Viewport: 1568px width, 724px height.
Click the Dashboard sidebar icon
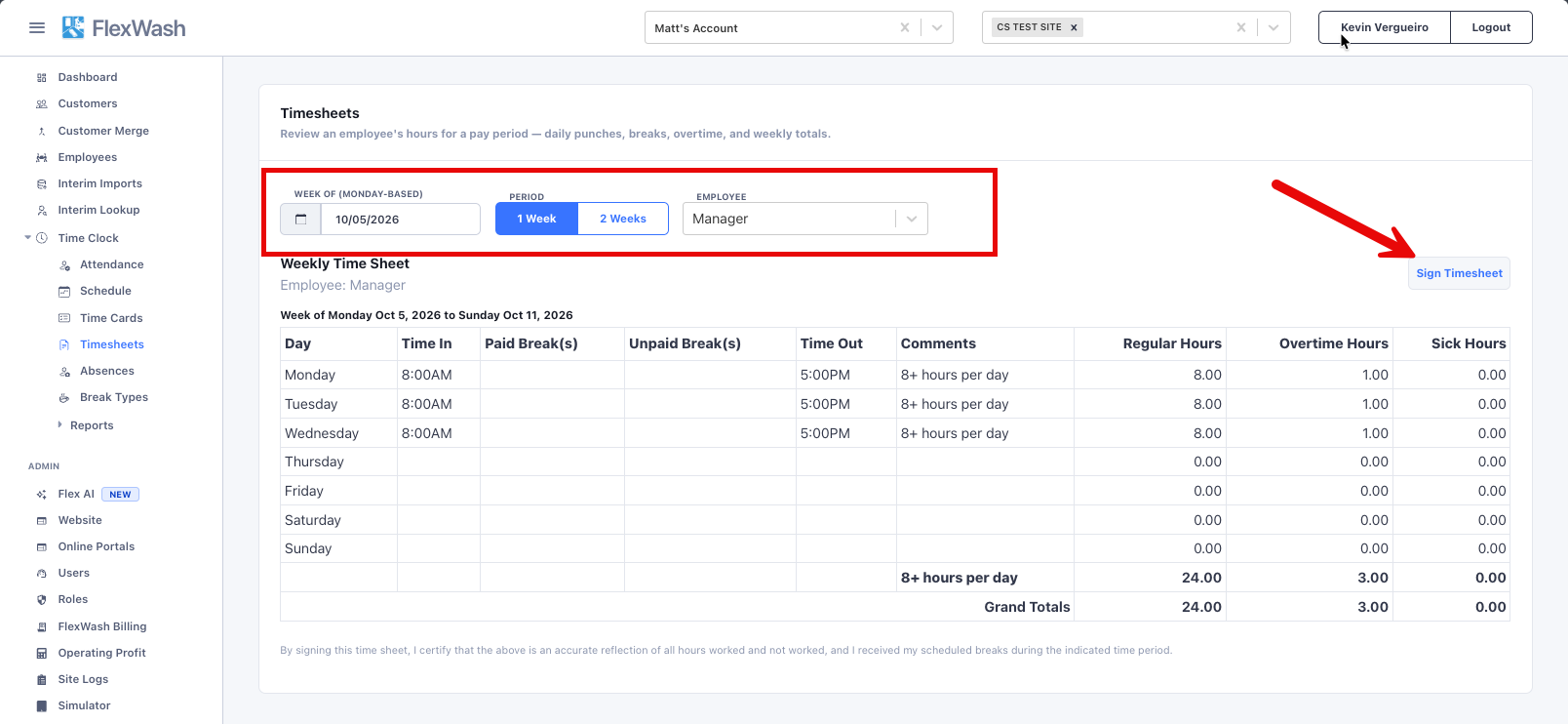point(42,78)
